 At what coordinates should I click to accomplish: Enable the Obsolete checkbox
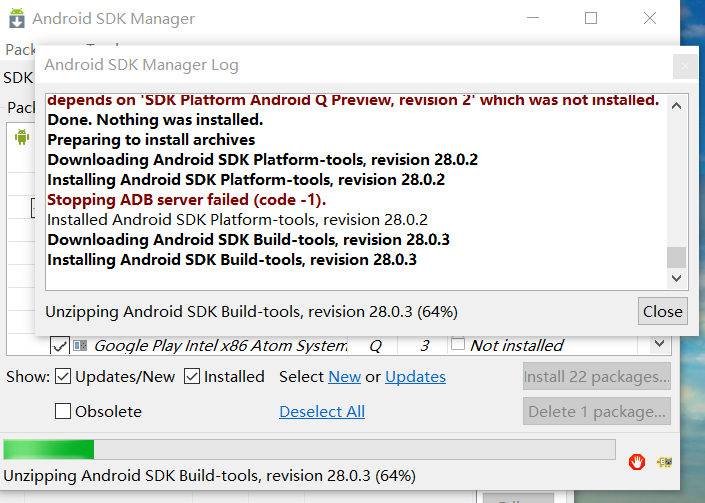pos(63,411)
